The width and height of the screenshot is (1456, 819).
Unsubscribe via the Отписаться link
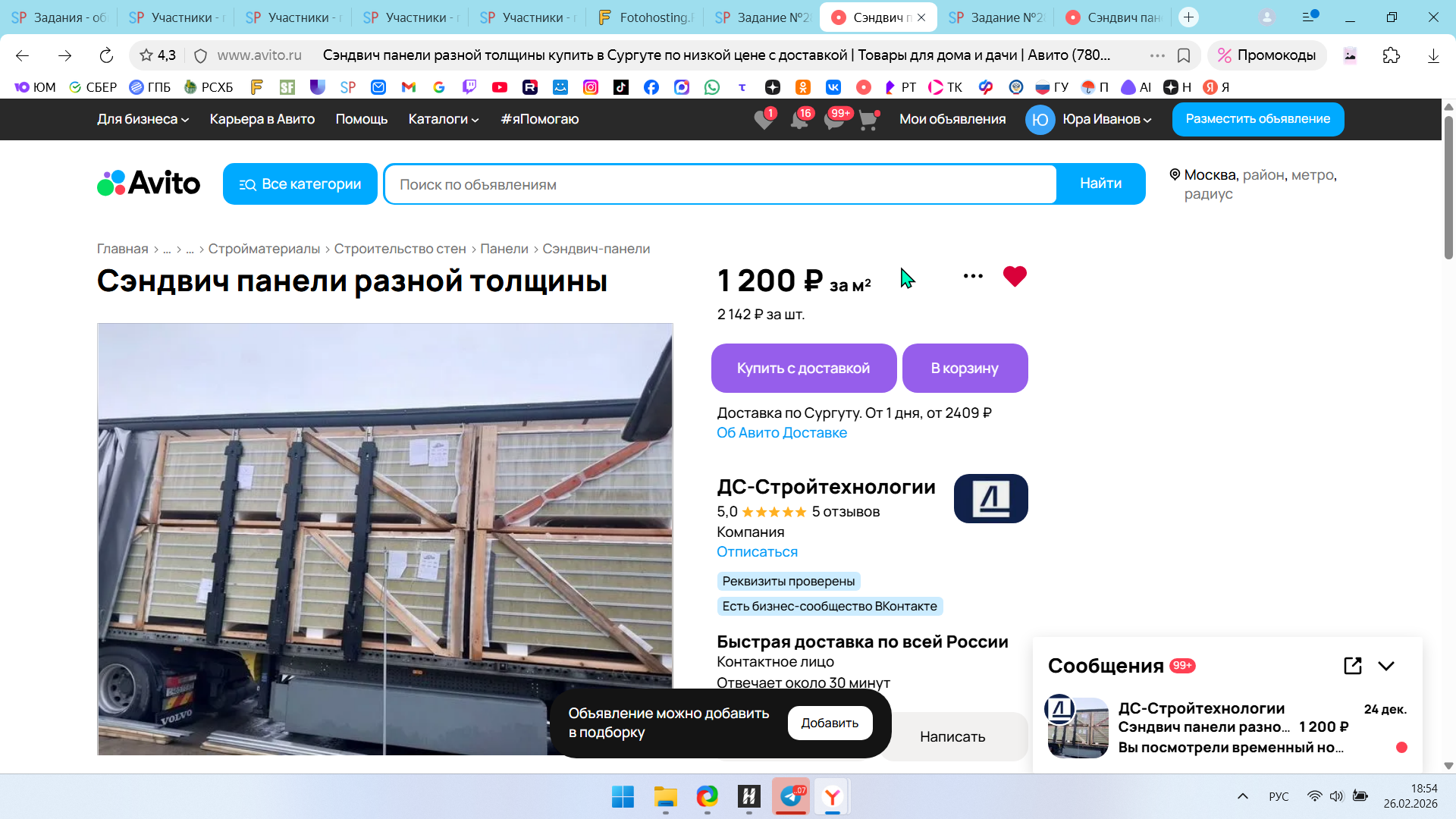click(757, 552)
